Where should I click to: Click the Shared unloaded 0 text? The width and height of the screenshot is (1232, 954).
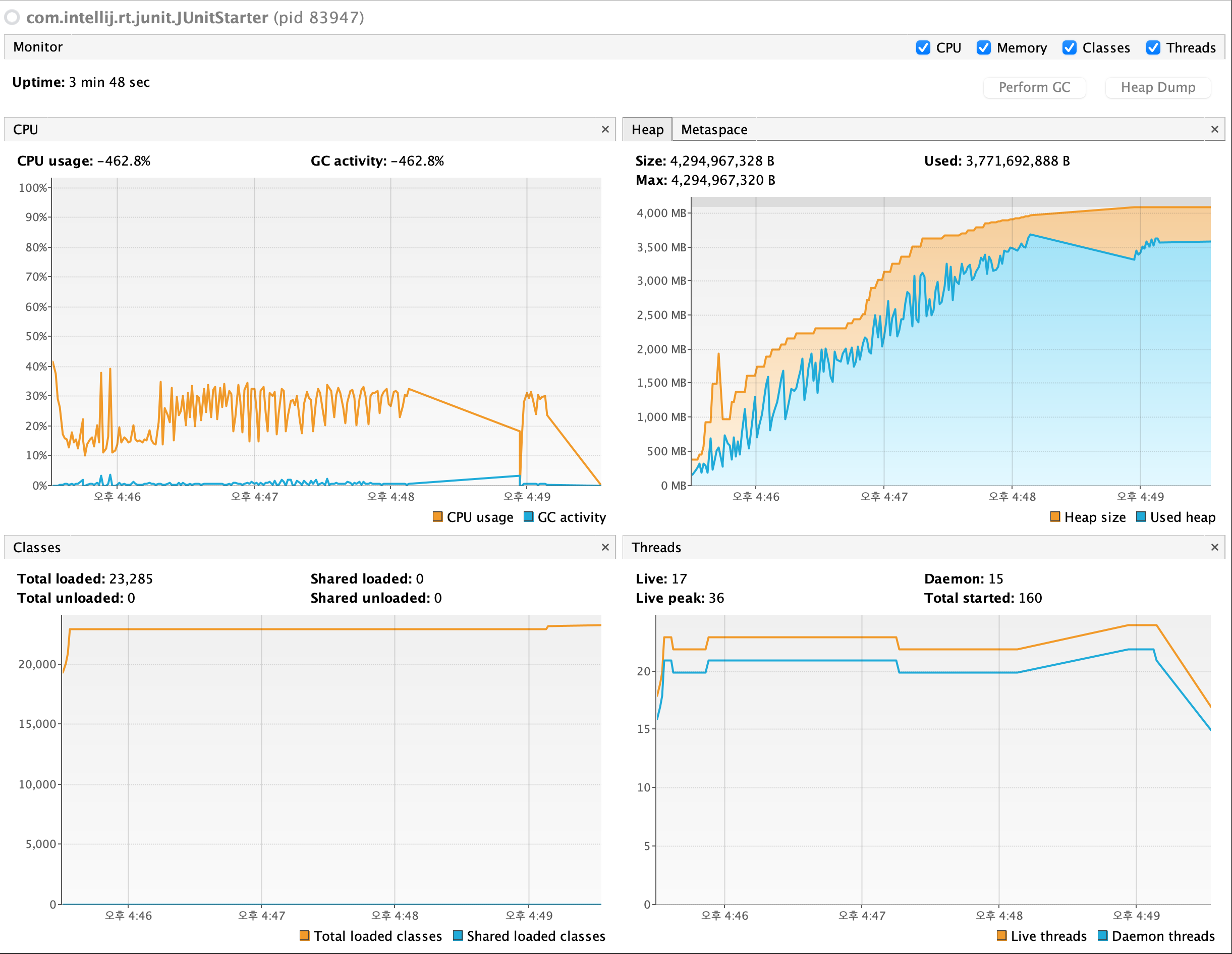376,598
